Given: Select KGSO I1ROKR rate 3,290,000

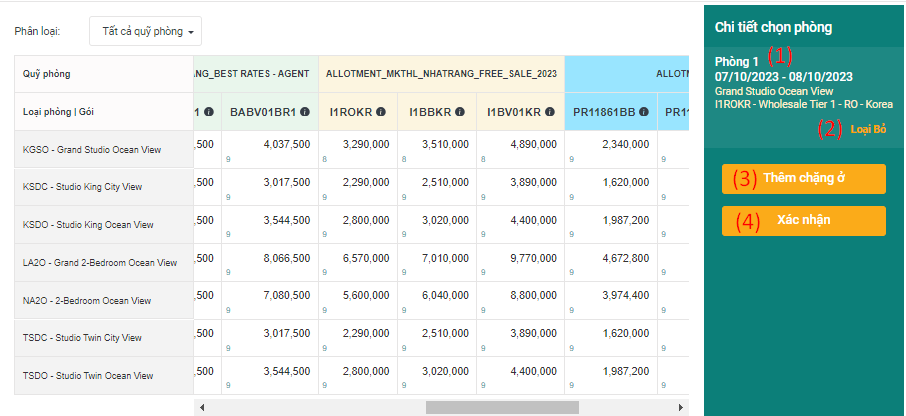Looking at the screenshot, I should (358, 145).
